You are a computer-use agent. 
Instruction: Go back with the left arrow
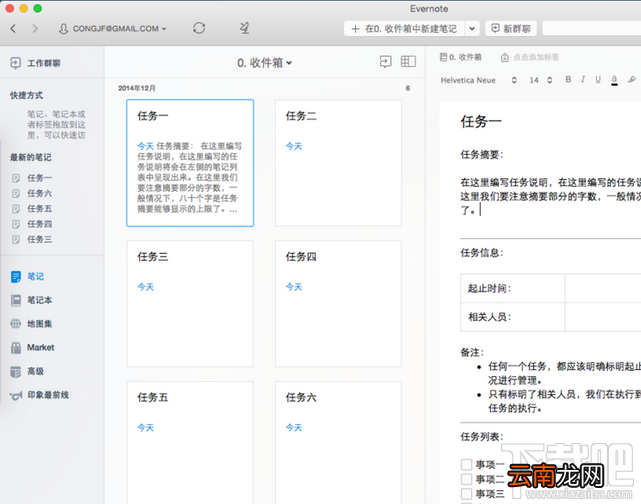pyautogui.click(x=13, y=29)
